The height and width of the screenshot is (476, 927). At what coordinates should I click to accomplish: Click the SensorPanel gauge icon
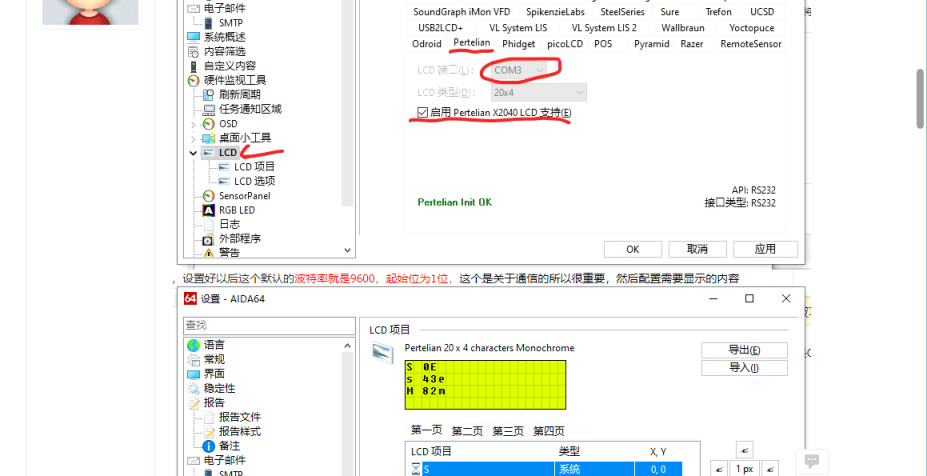click(208, 196)
